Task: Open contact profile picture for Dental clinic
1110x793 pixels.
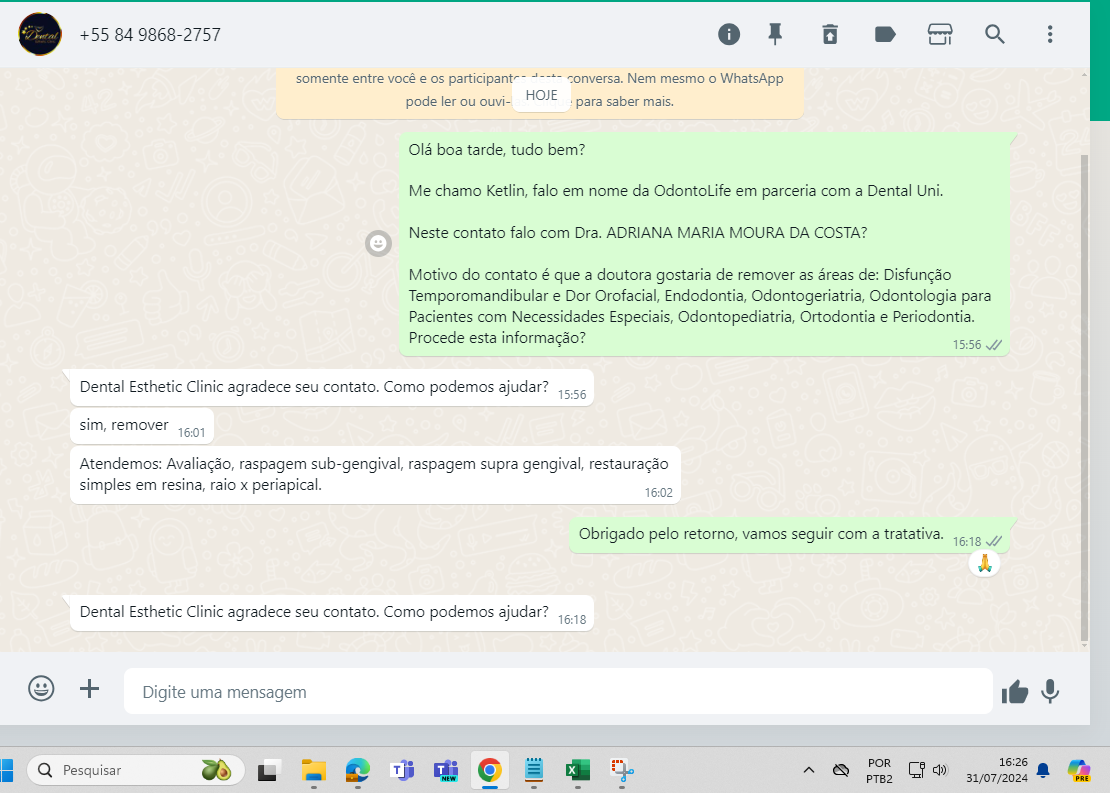Action: [40, 34]
